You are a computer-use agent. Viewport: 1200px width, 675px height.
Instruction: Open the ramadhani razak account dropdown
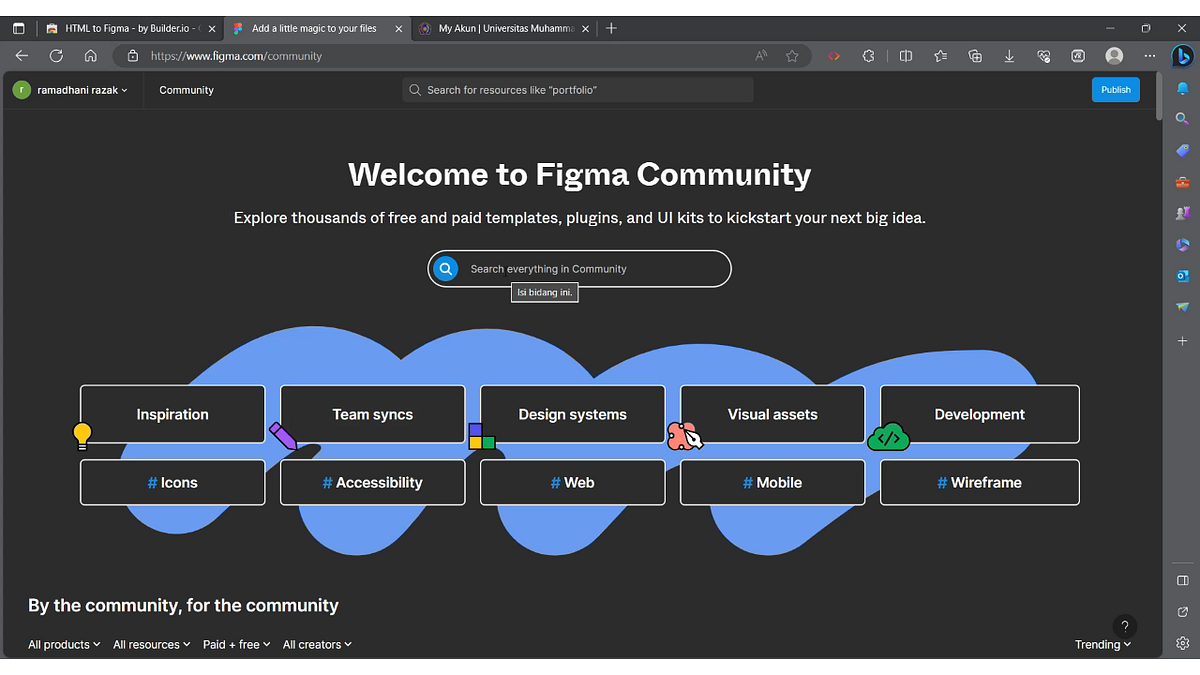[70, 89]
